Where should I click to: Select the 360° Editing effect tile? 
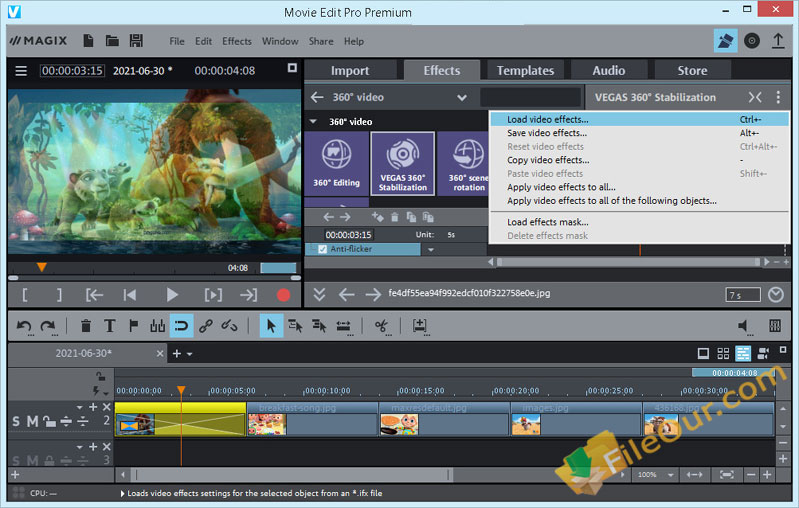pos(336,163)
